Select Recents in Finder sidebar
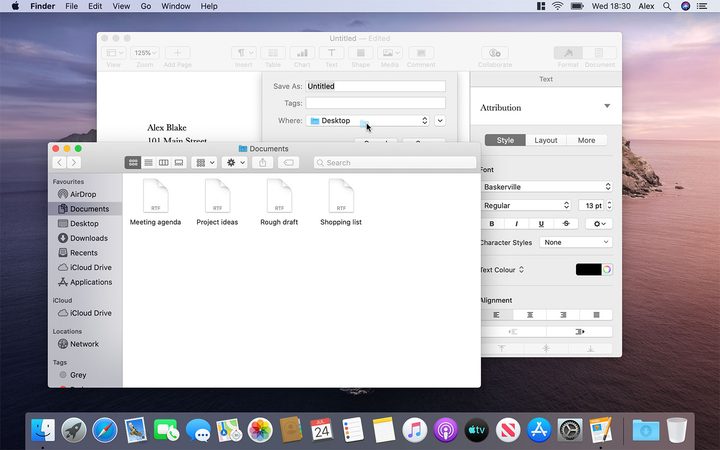This screenshot has height=450, width=720. click(85, 253)
